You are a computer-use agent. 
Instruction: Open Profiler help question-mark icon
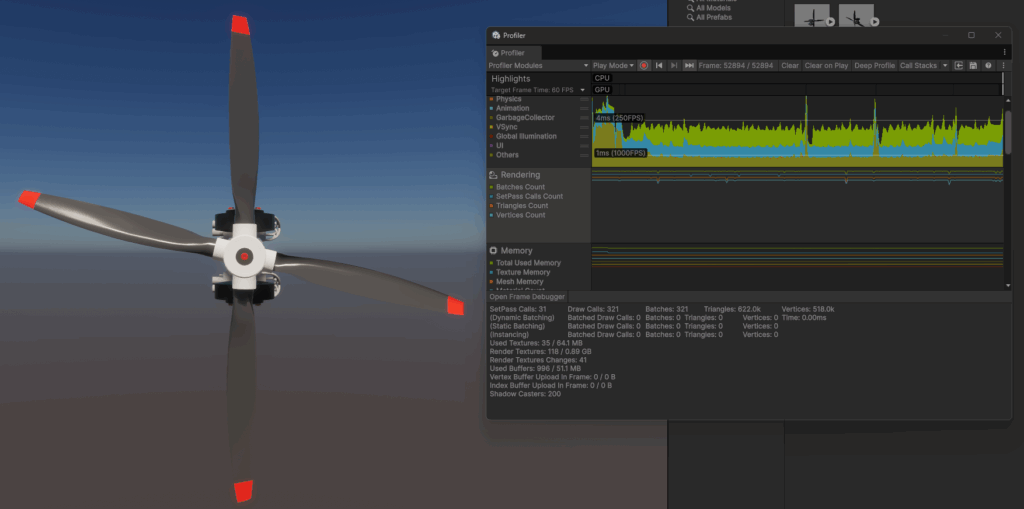988,66
